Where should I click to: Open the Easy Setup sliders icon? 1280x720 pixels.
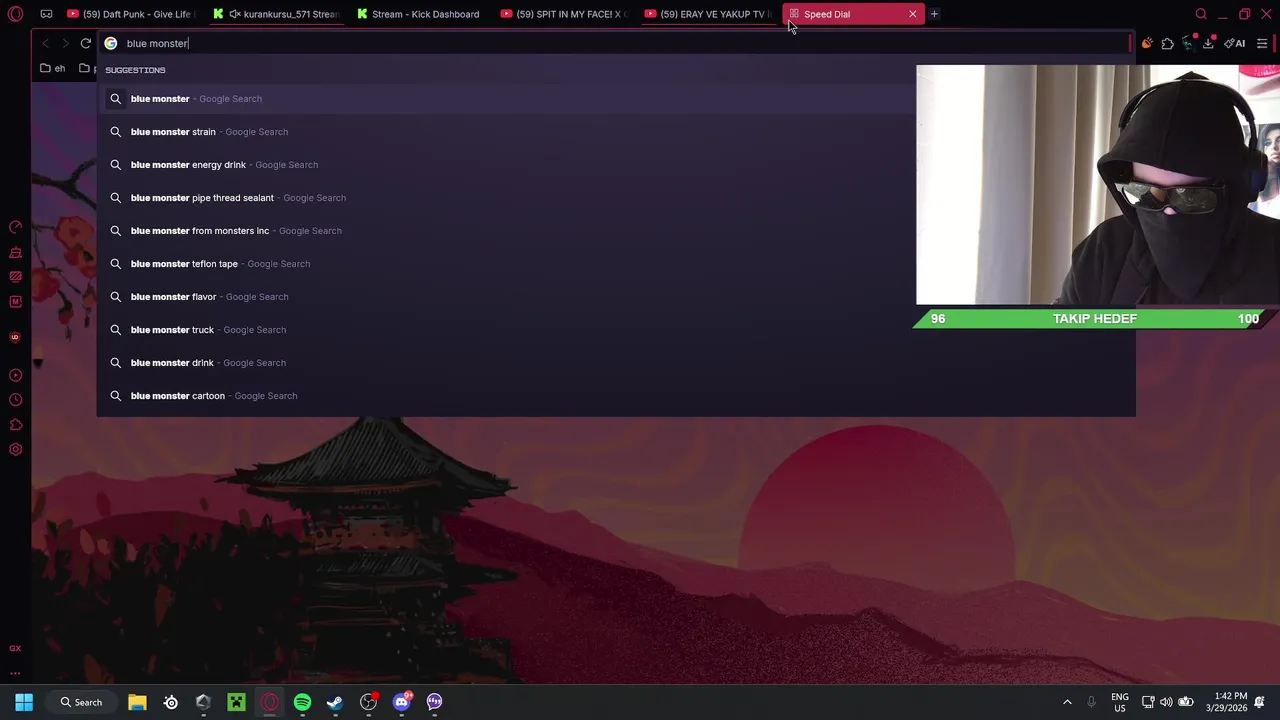point(1262,43)
